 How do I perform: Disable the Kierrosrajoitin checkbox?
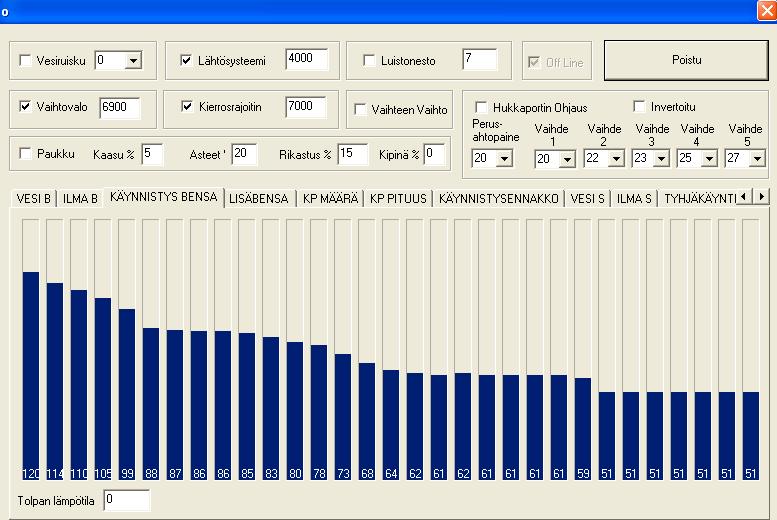click(x=187, y=106)
